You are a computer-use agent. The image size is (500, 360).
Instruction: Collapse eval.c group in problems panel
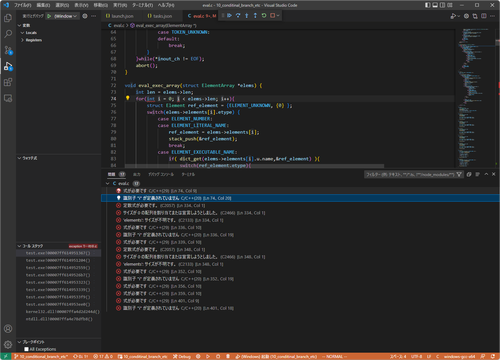(x=108, y=183)
